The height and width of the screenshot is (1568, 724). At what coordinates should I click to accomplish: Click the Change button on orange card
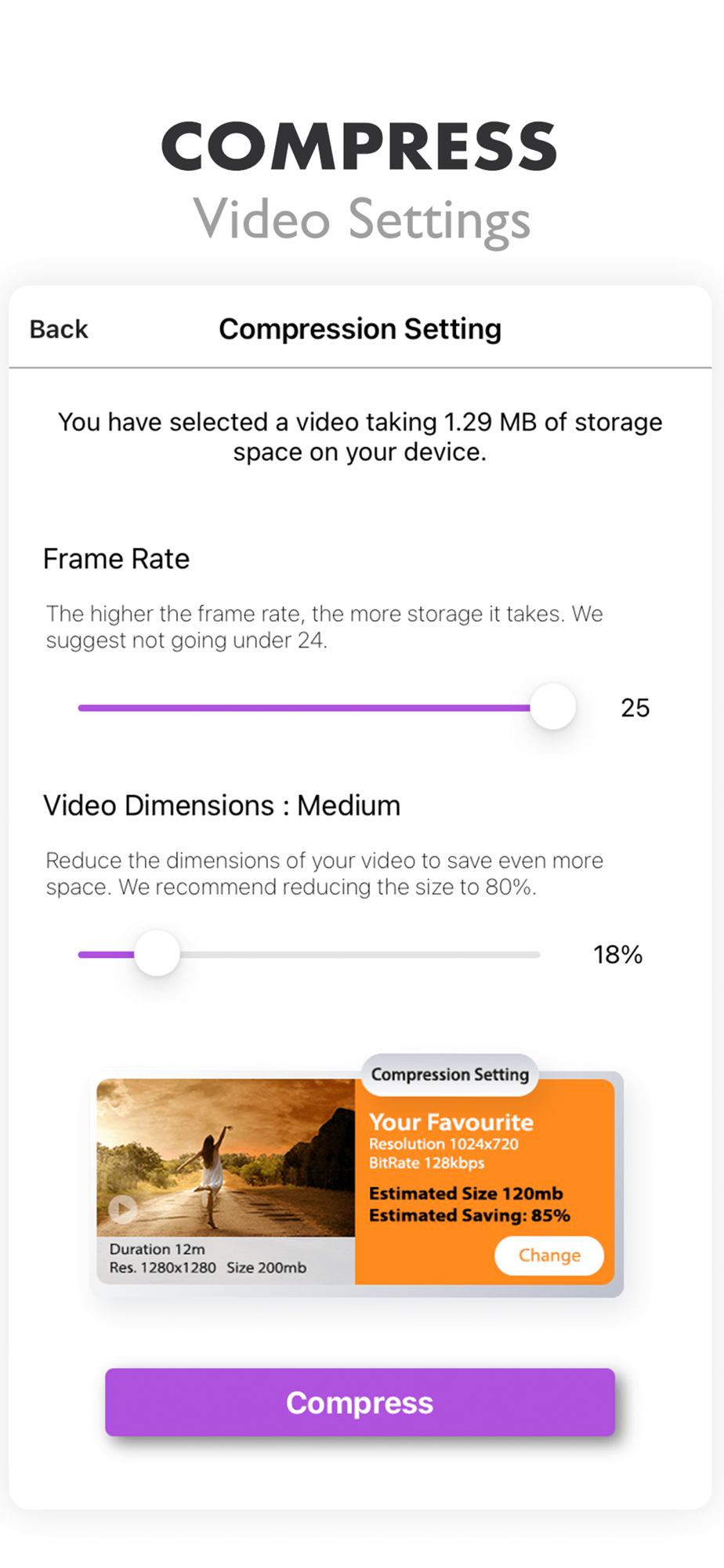548,1255
